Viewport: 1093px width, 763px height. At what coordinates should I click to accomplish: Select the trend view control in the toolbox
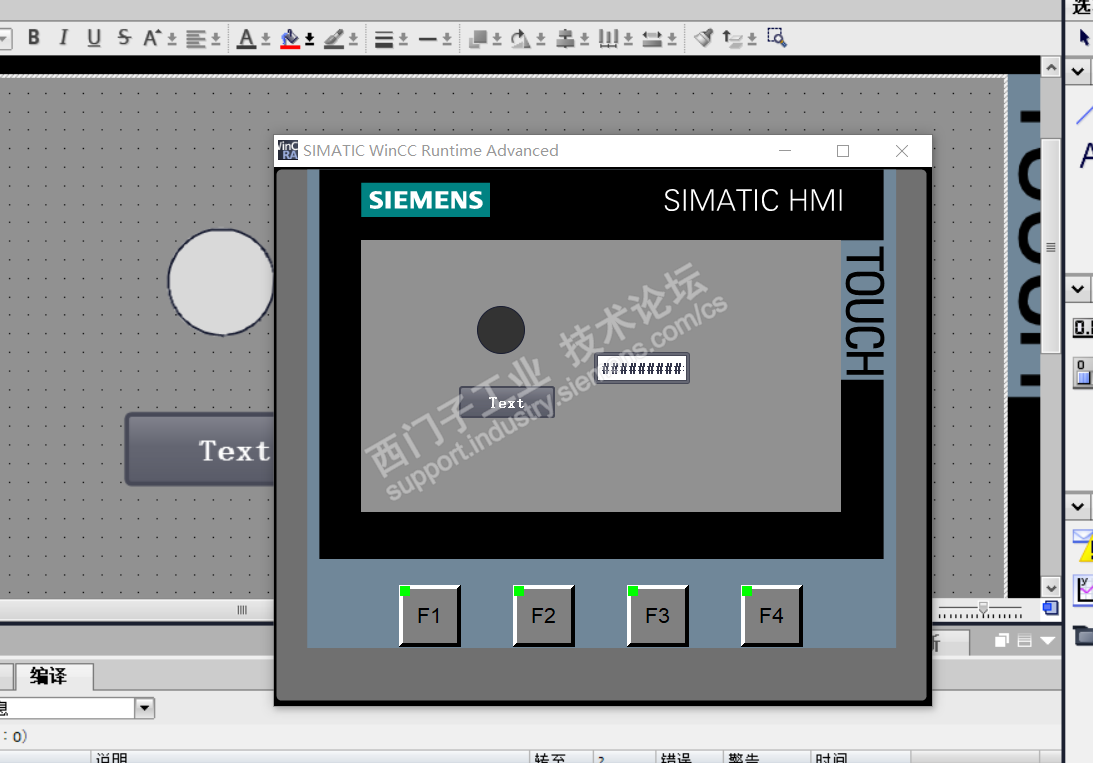point(1084,589)
